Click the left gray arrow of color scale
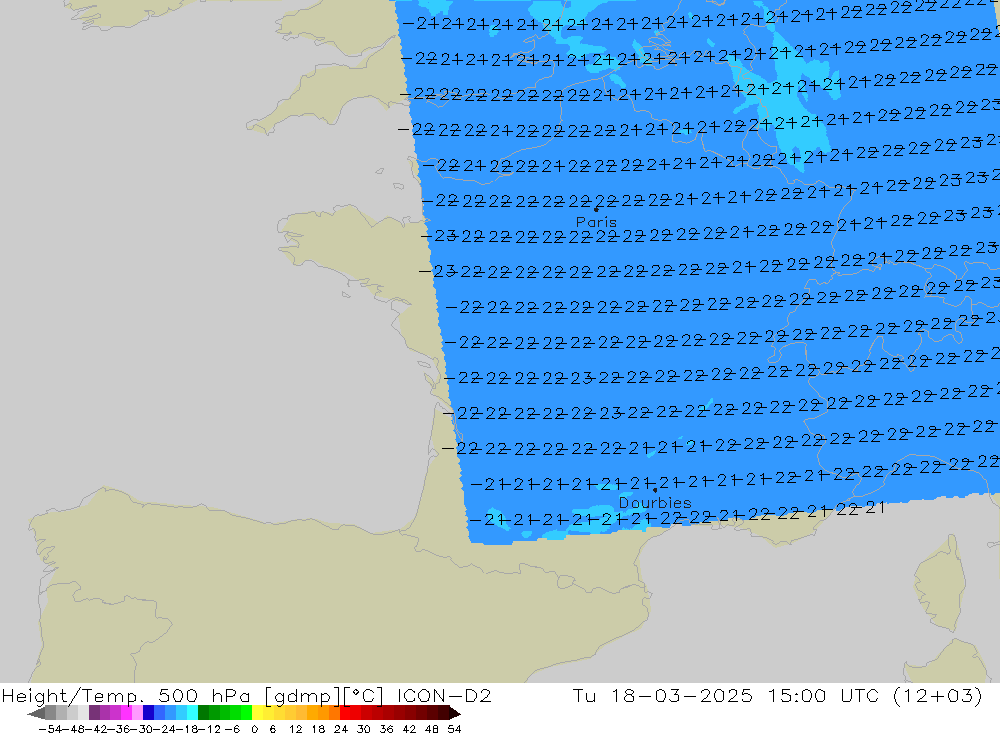Viewport: 1000px width, 733px height. pos(36,713)
